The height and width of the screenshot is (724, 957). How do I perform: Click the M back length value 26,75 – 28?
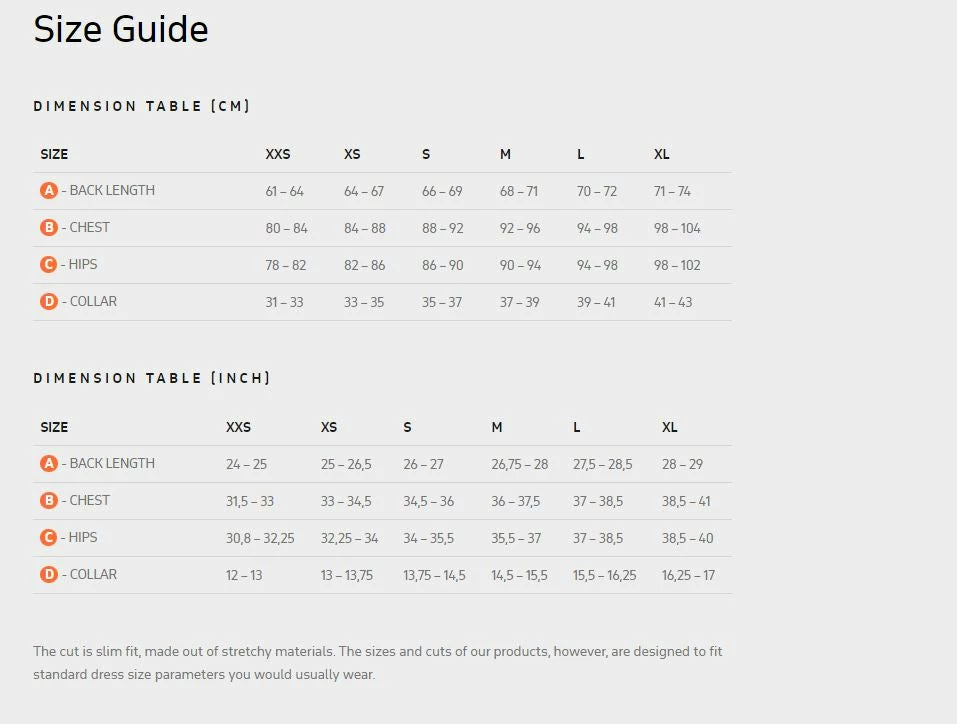click(x=519, y=464)
